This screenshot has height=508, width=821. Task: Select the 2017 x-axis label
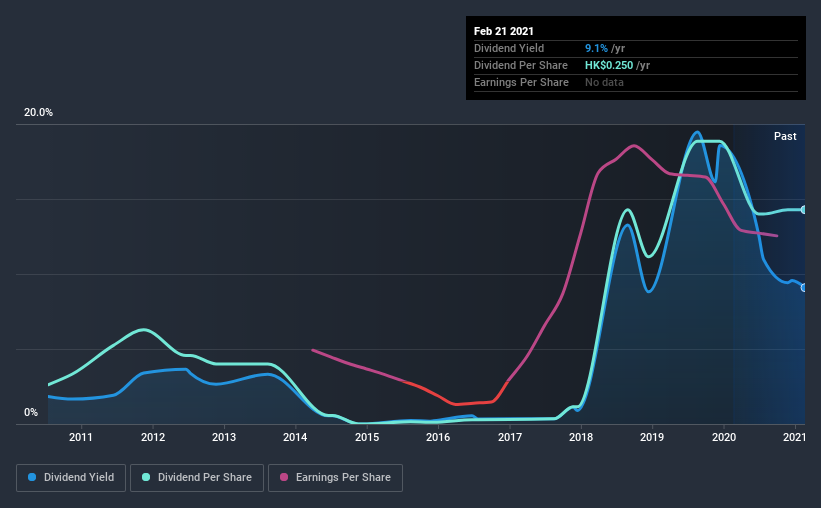coord(510,437)
